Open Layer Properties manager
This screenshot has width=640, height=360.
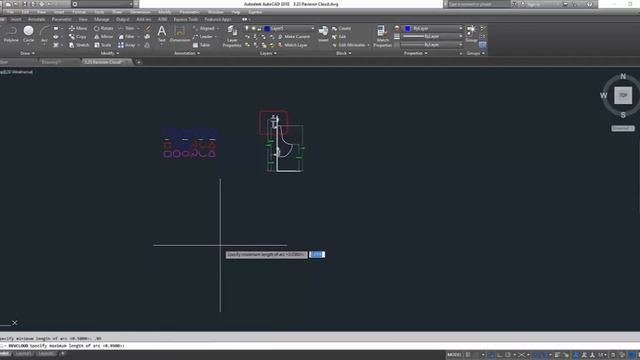click(x=232, y=36)
